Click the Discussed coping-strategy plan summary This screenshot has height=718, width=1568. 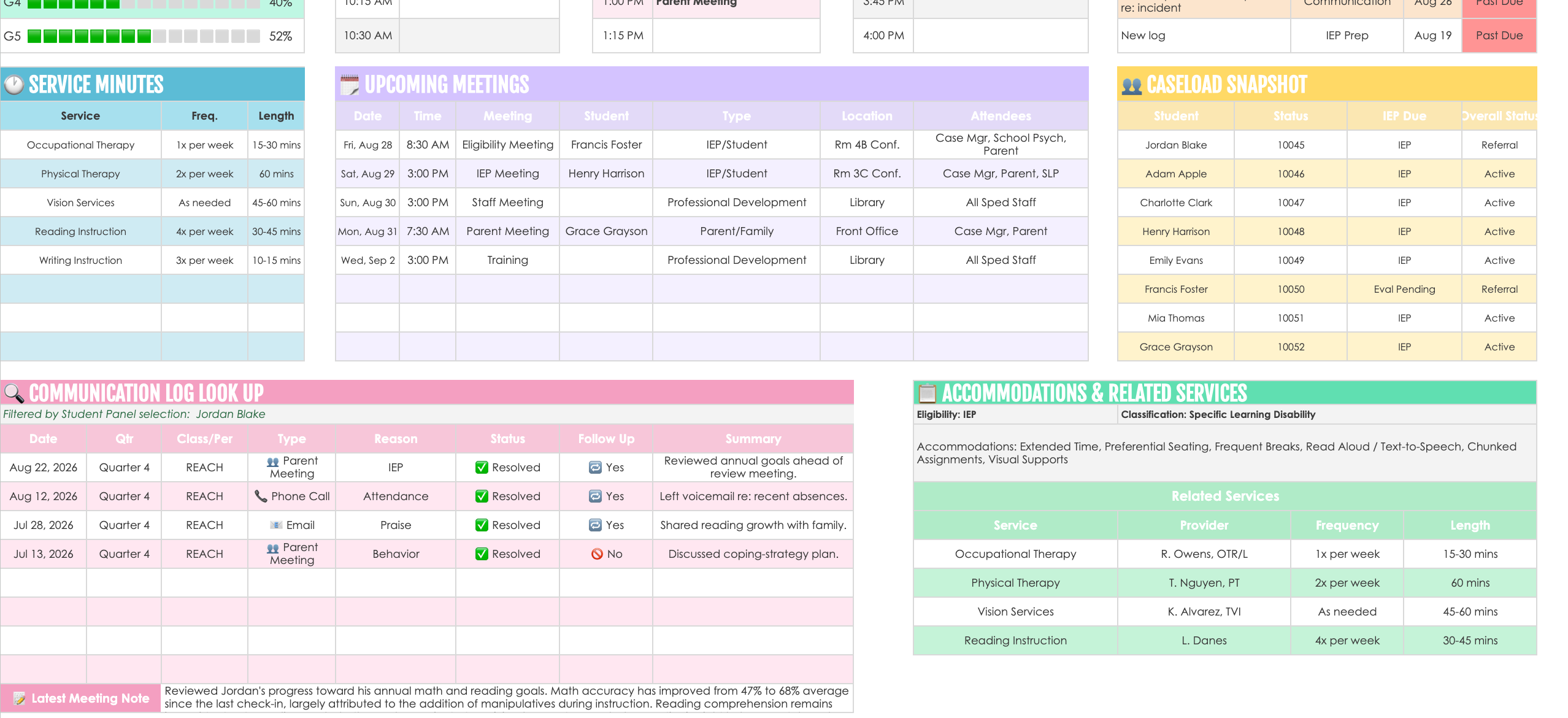pos(753,554)
